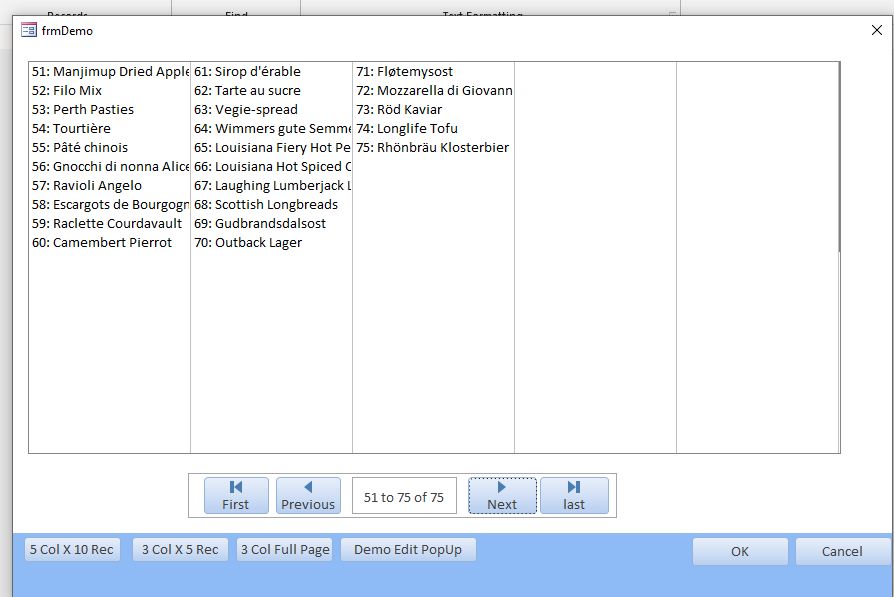The width and height of the screenshot is (894, 597).
Task: Jump to last page button
Action: 574,496
